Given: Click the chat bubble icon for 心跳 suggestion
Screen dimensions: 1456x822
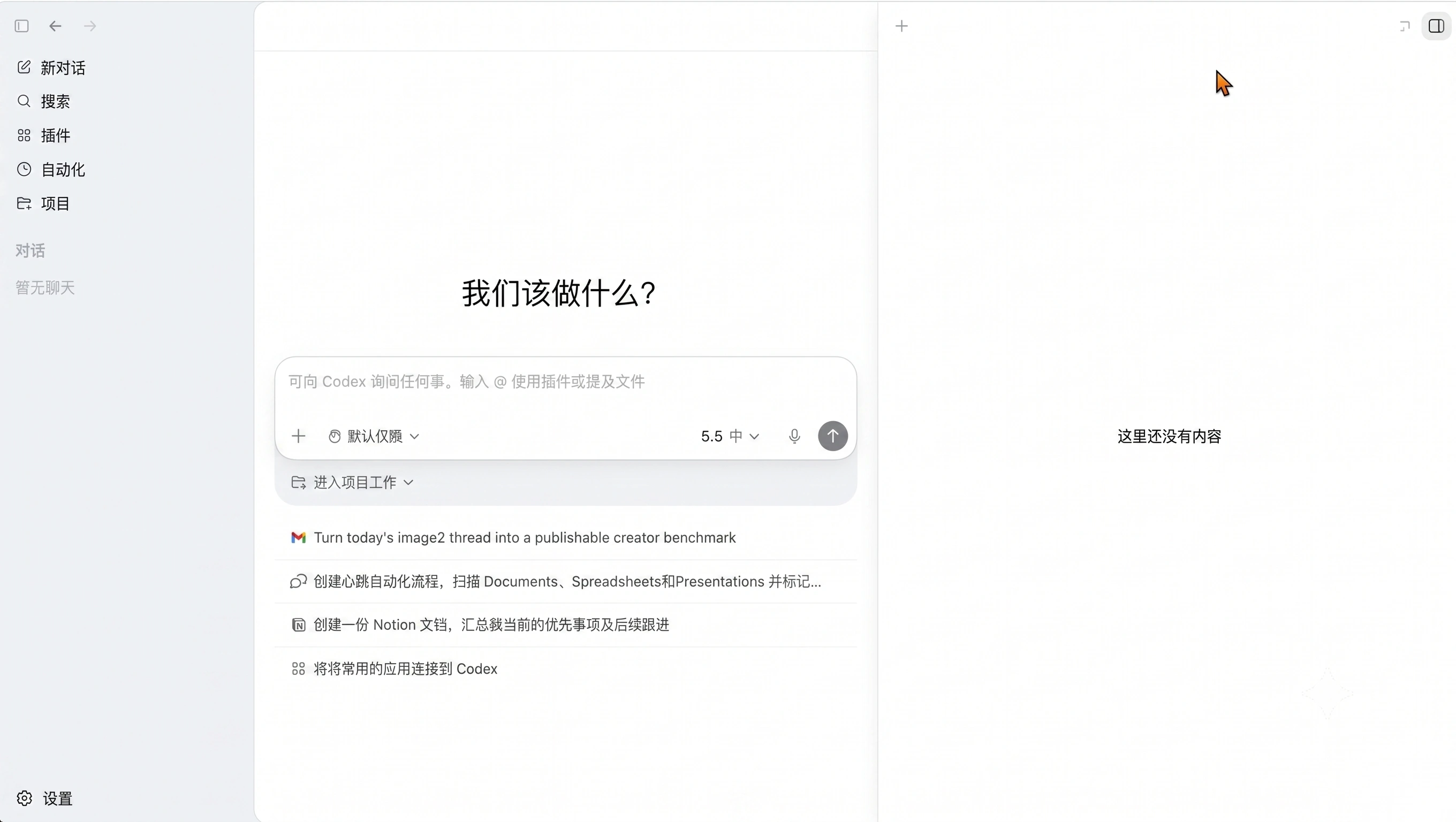Looking at the screenshot, I should coord(299,581).
